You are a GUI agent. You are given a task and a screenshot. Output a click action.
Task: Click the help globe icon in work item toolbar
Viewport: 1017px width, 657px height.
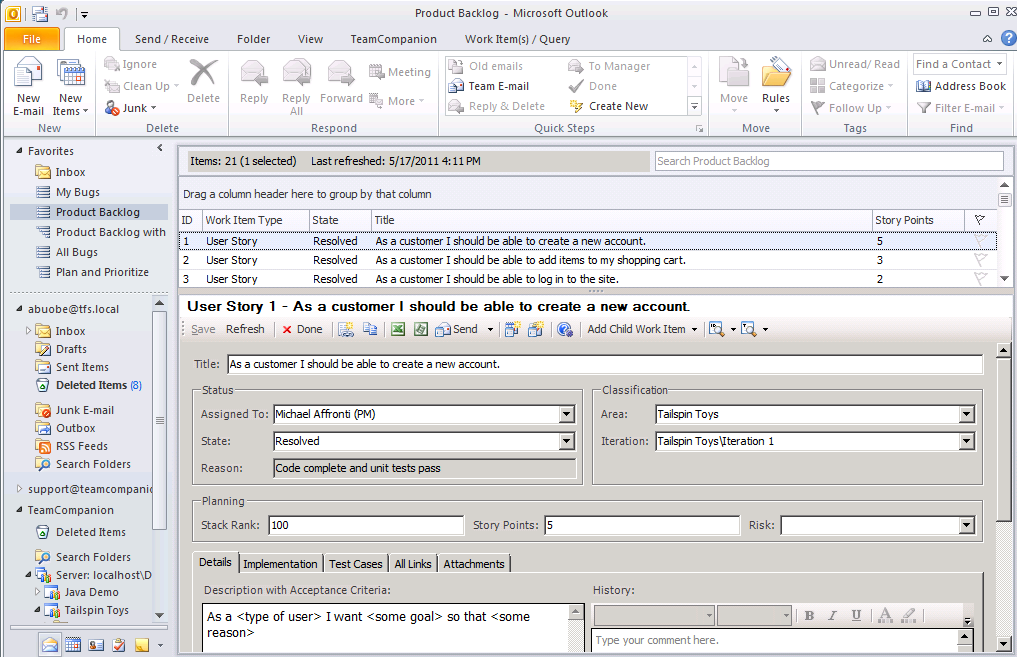tap(565, 329)
